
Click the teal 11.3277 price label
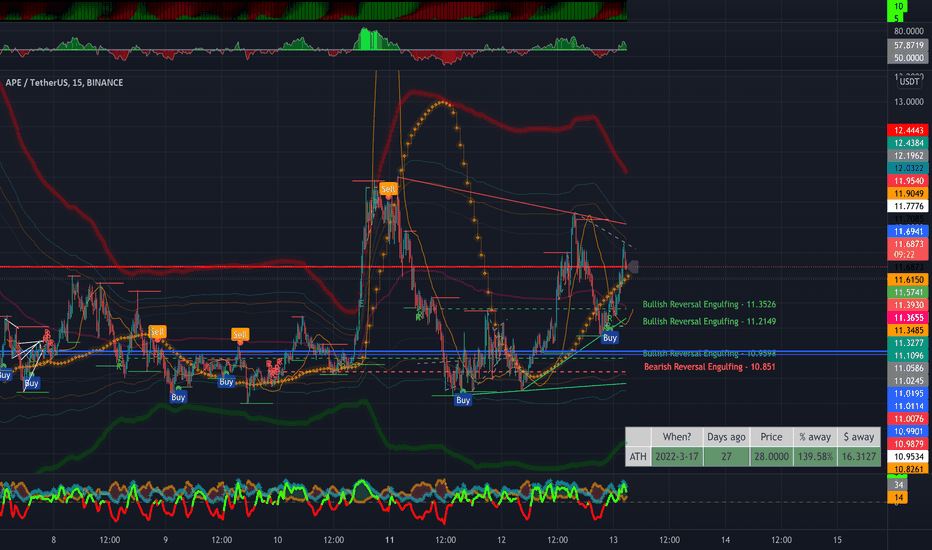(x=908, y=342)
